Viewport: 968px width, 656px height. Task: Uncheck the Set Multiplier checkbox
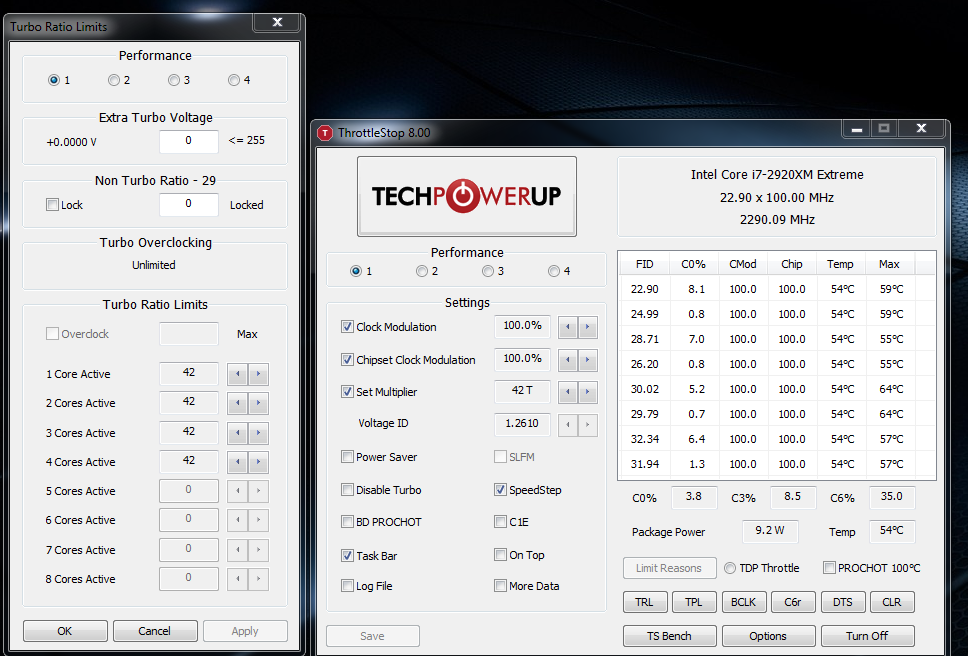(348, 391)
